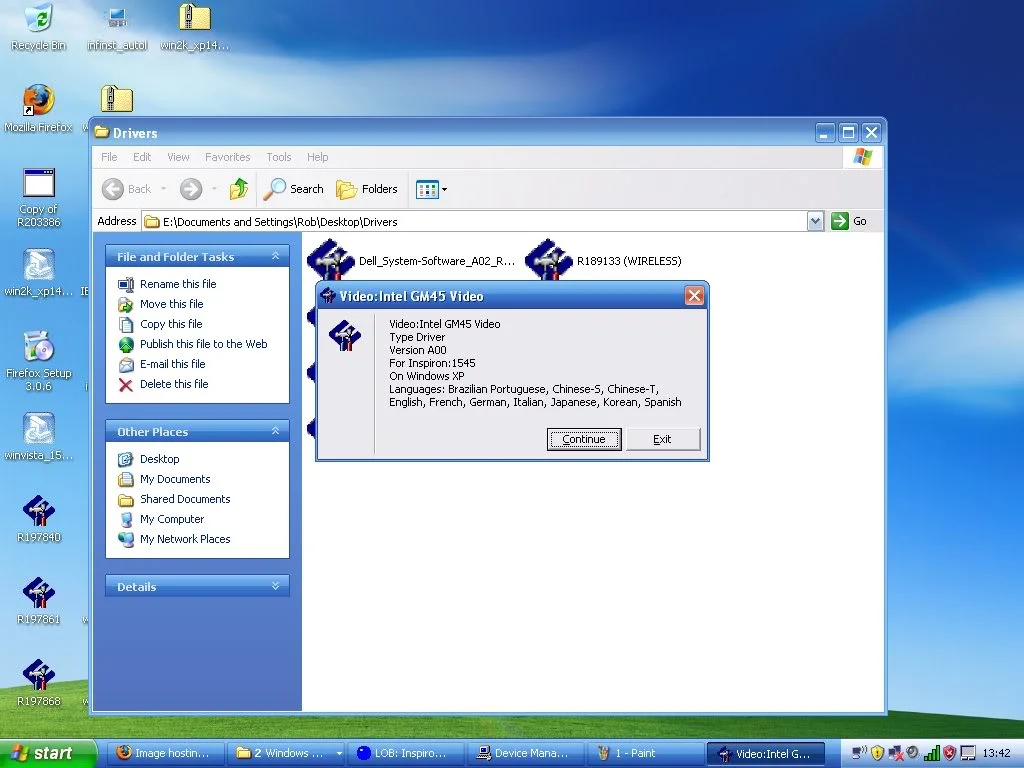Click the Exit button in the dialog
Screen dimensions: 1024x768
coord(663,439)
